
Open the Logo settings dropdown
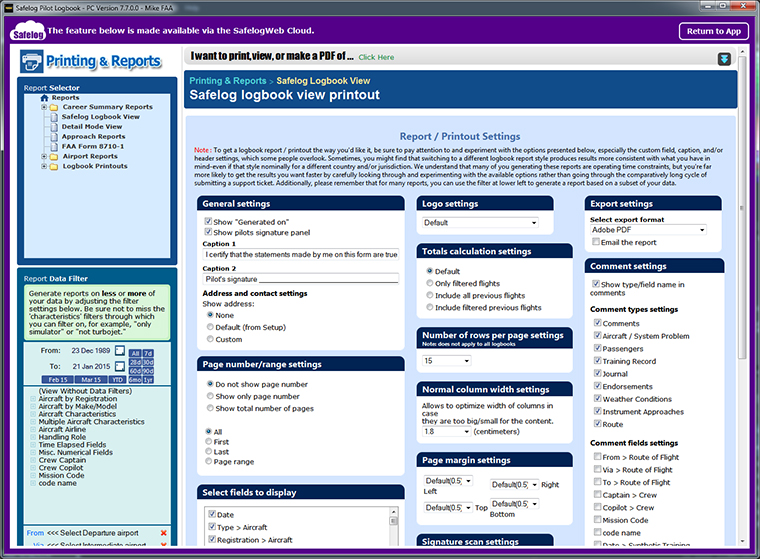479,223
